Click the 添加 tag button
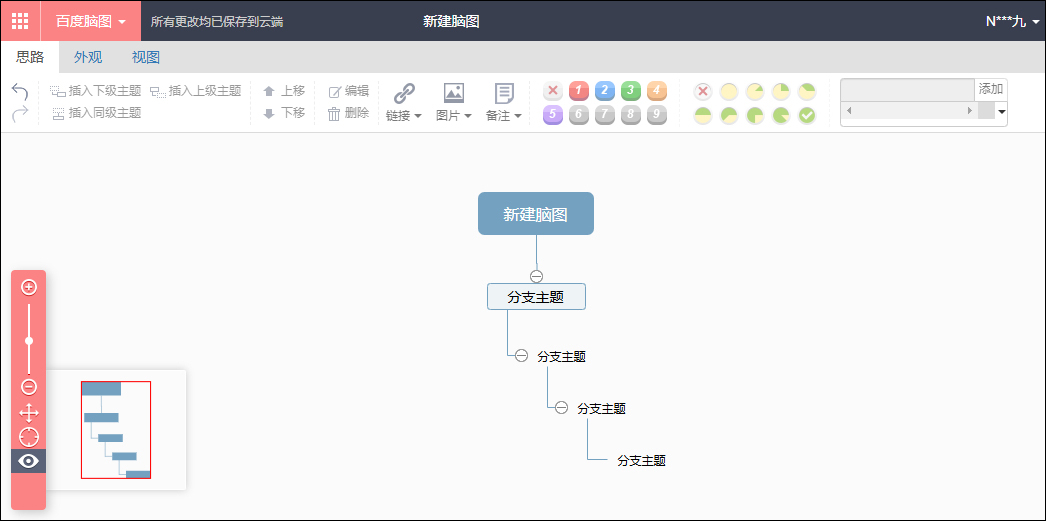The image size is (1046, 521). tap(991, 89)
